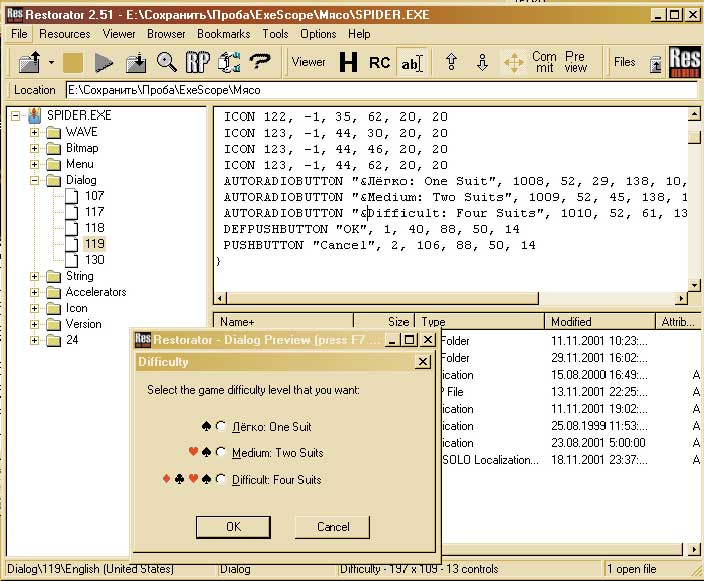
Task: Click OK in the Difficulty dialog
Action: (233, 527)
